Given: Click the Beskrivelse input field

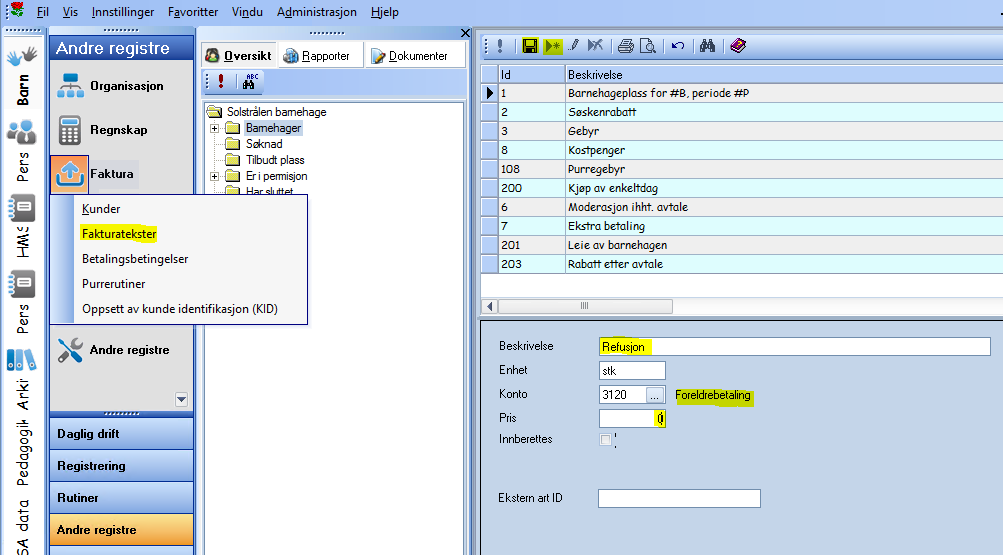Looking at the screenshot, I should (794, 347).
